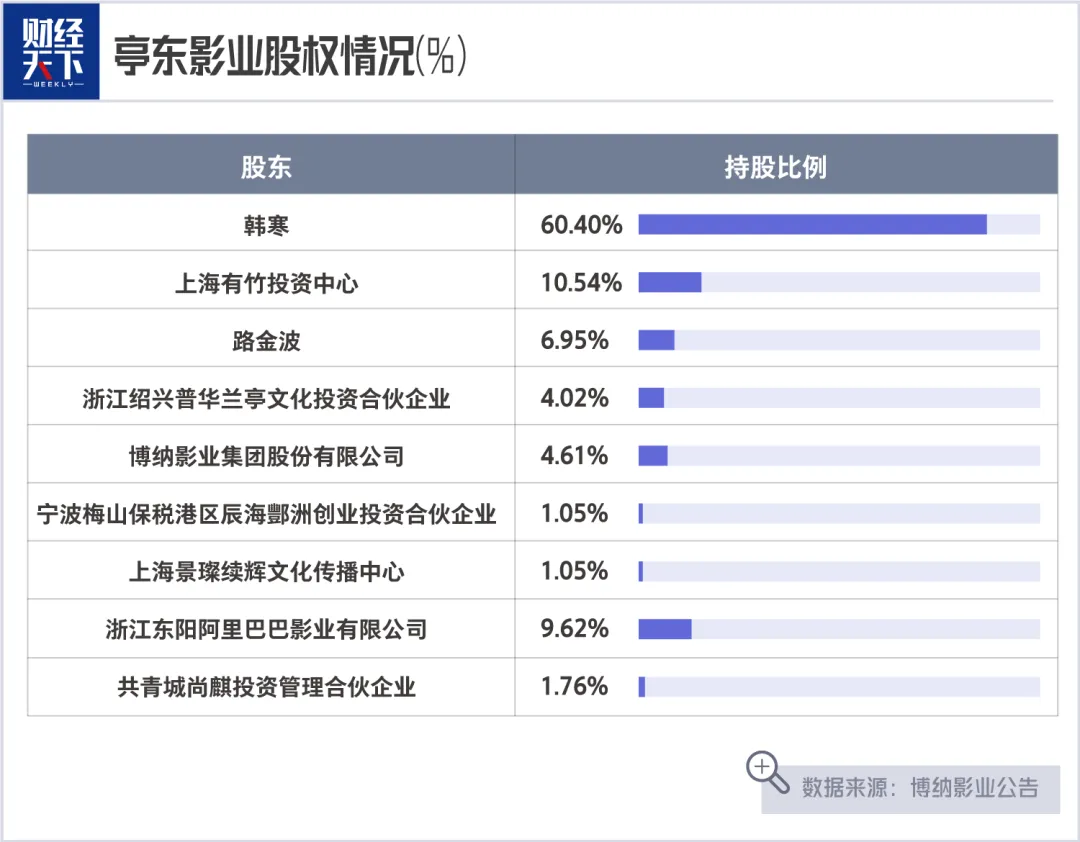Select the 韩寒 shareholder row name
This screenshot has width=1080, height=842.
[x=266, y=225]
